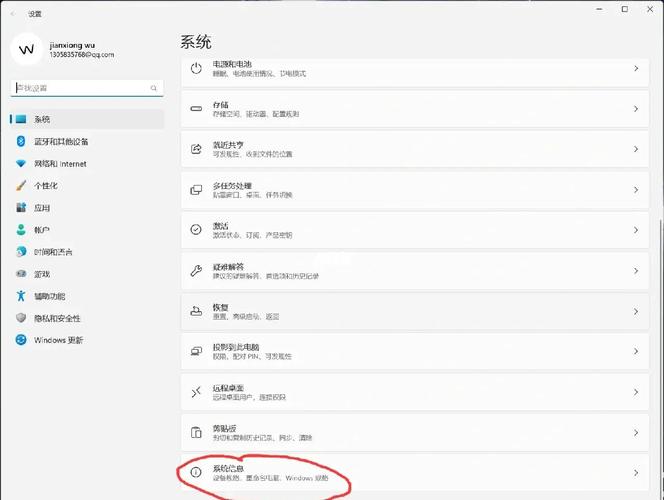Click the checkmark circle icon for 激活
This screenshot has width=664, height=500.
point(196,229)
